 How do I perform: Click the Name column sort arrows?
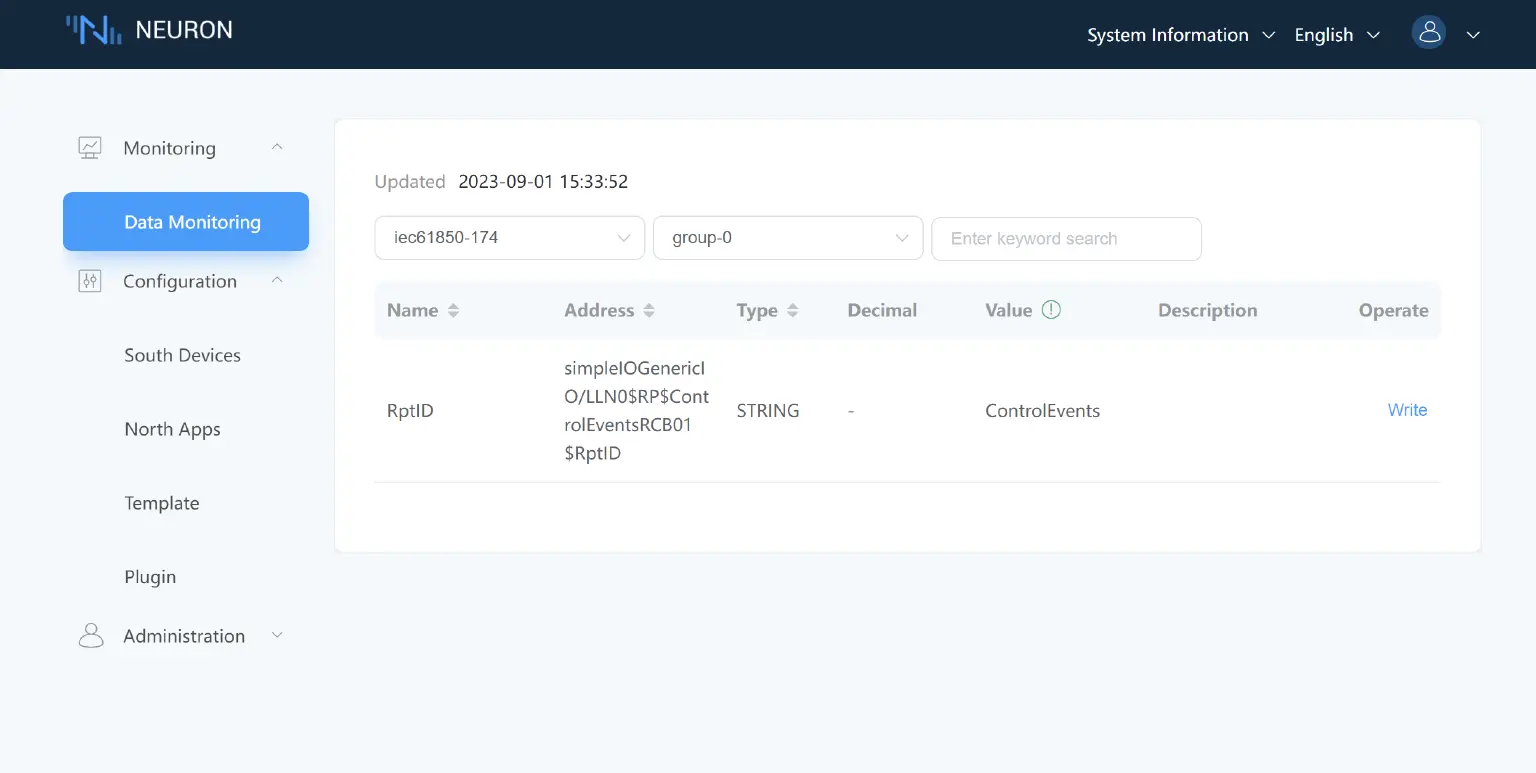pos(454,310)
